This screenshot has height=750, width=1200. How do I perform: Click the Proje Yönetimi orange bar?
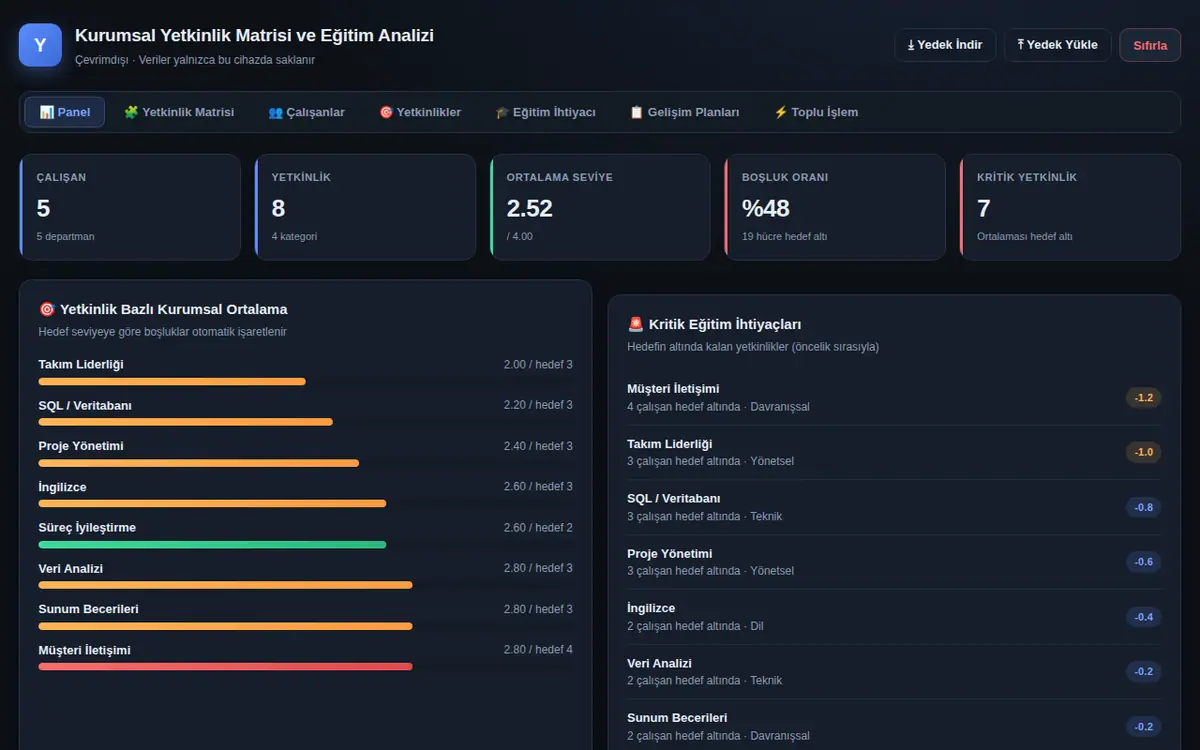[x=199, y=463]
